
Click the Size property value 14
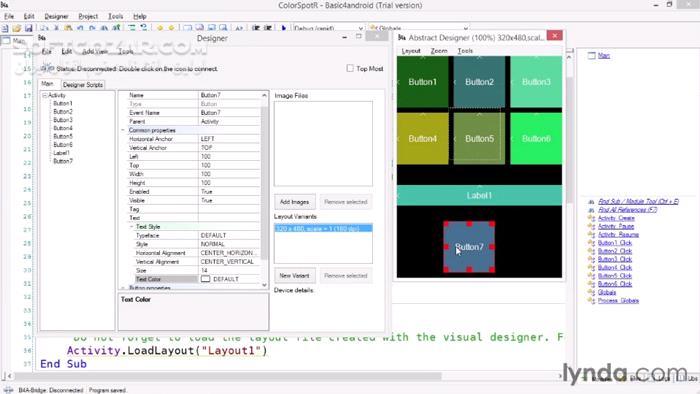[x=229, y=270]
